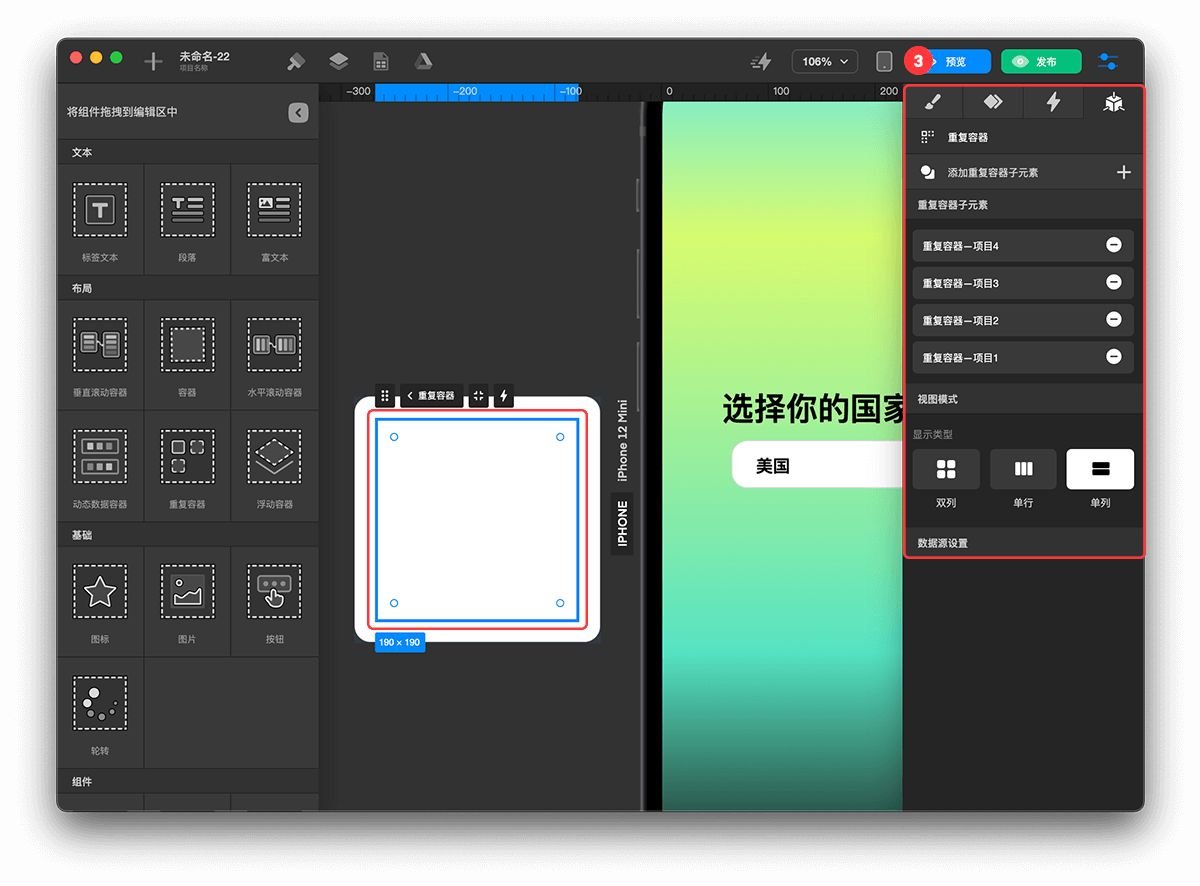Select the 段落 paragraph component

tap(187, 220)
